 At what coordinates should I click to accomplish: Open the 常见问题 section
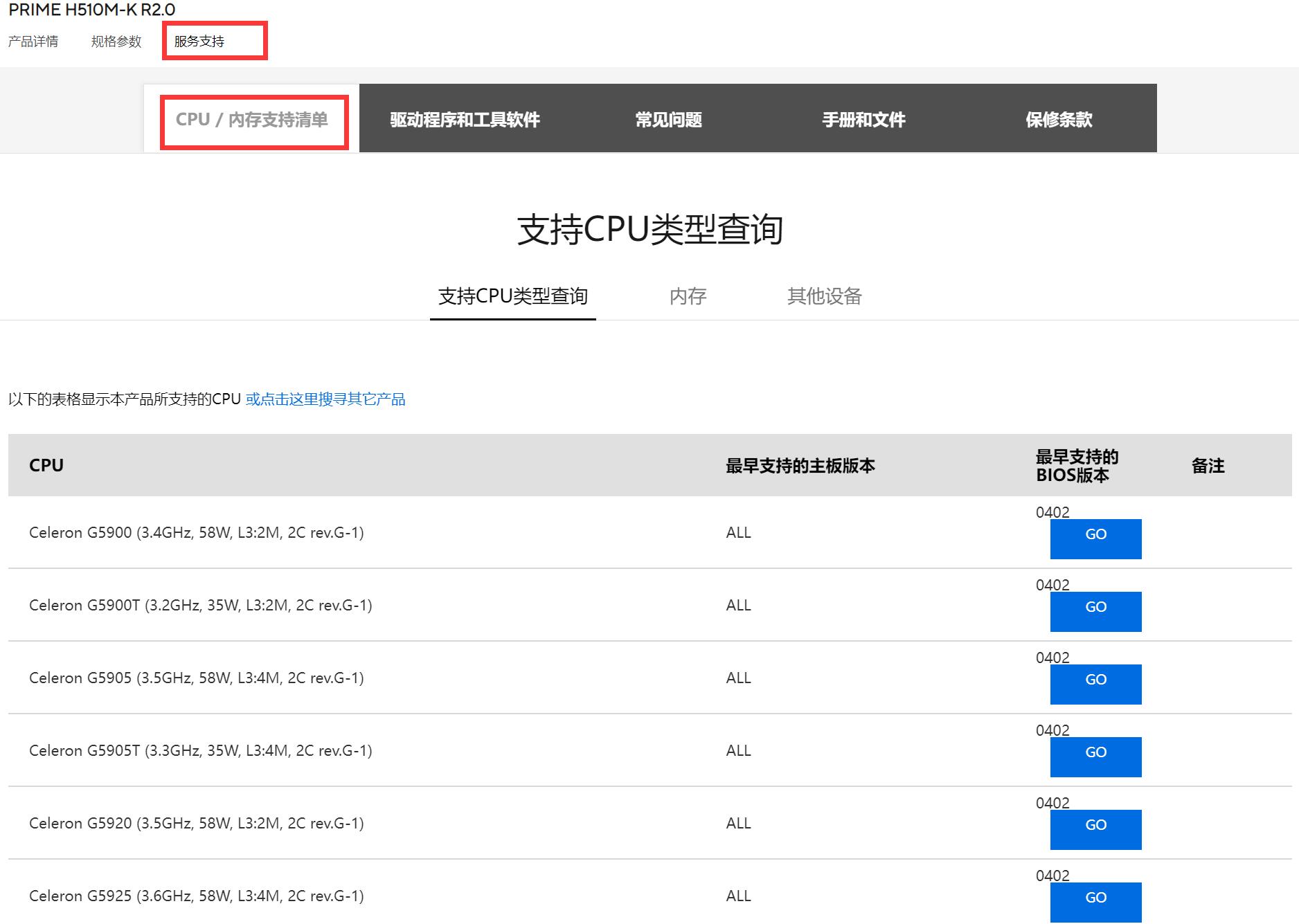(670, 119)
